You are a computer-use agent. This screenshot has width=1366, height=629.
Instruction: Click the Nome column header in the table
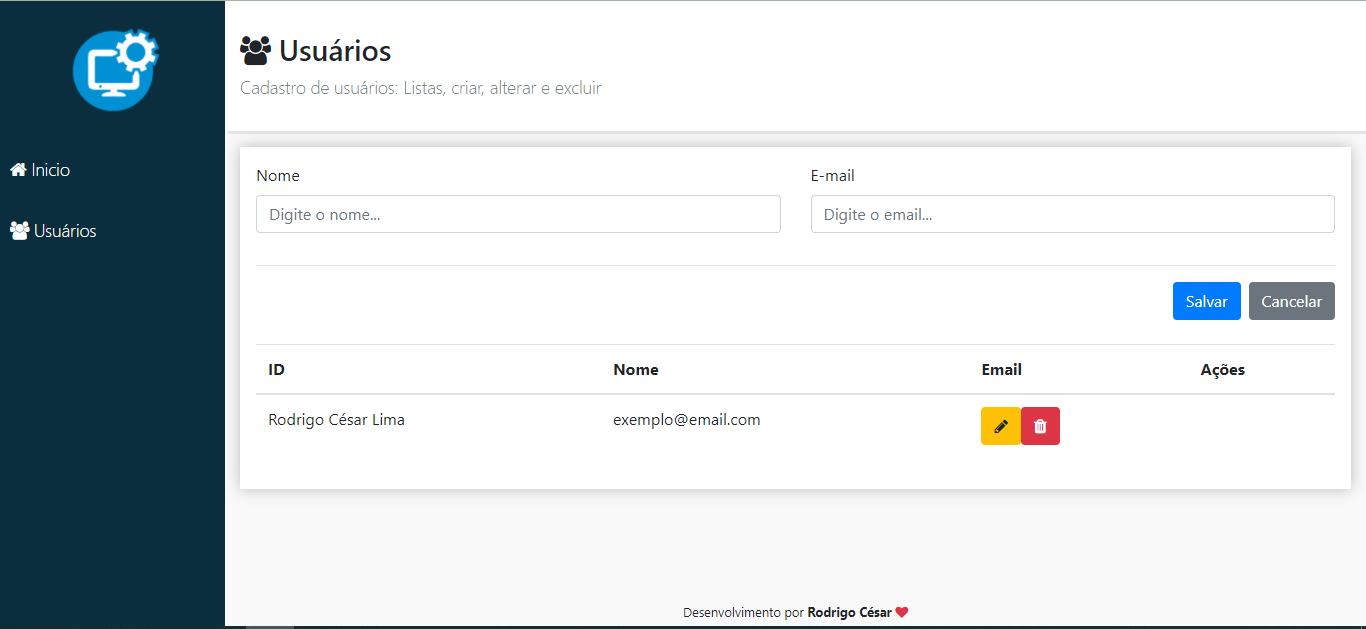coord(635,370)
